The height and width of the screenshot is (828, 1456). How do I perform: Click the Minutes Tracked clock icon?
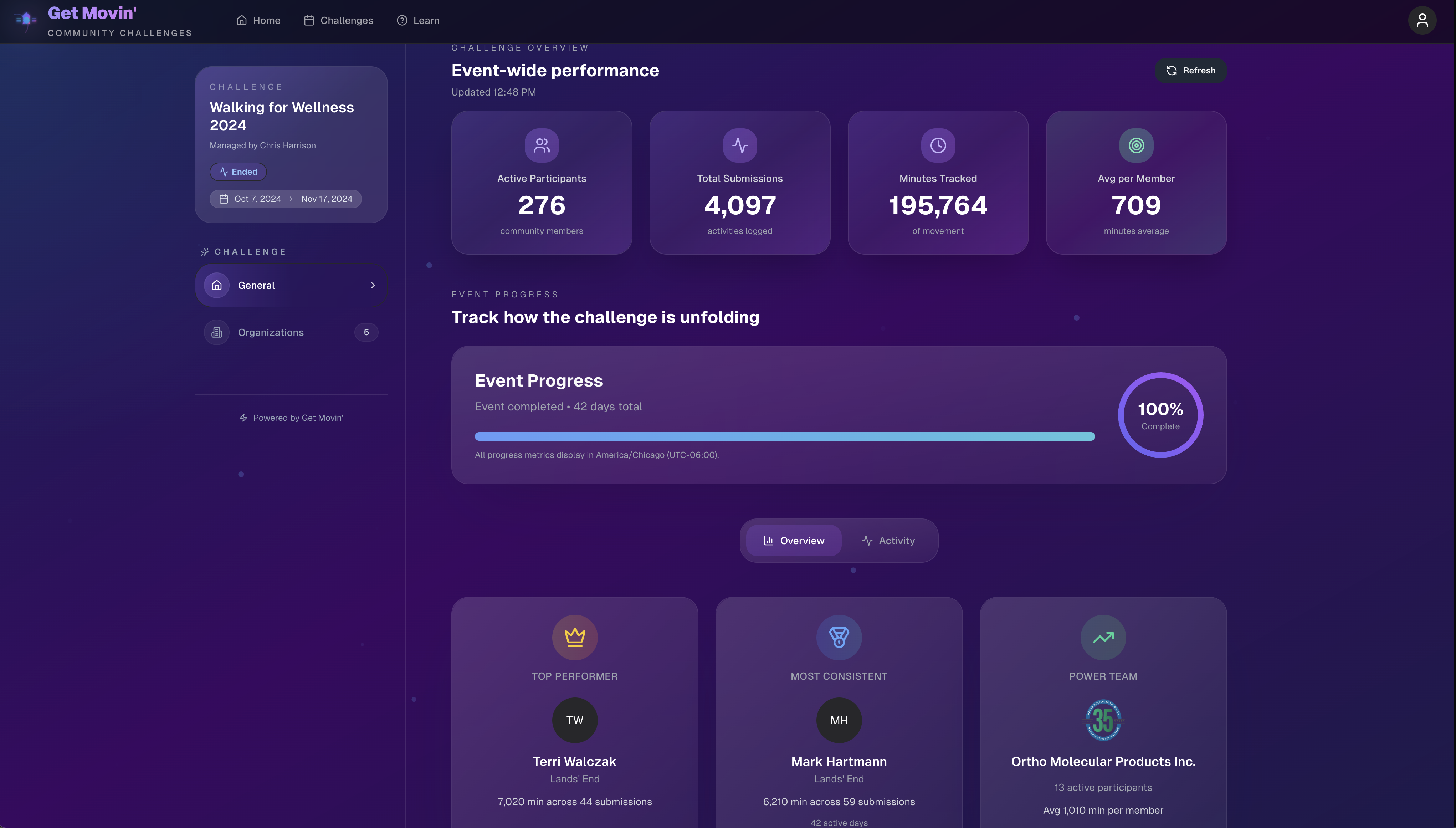[x=938, y=144]
